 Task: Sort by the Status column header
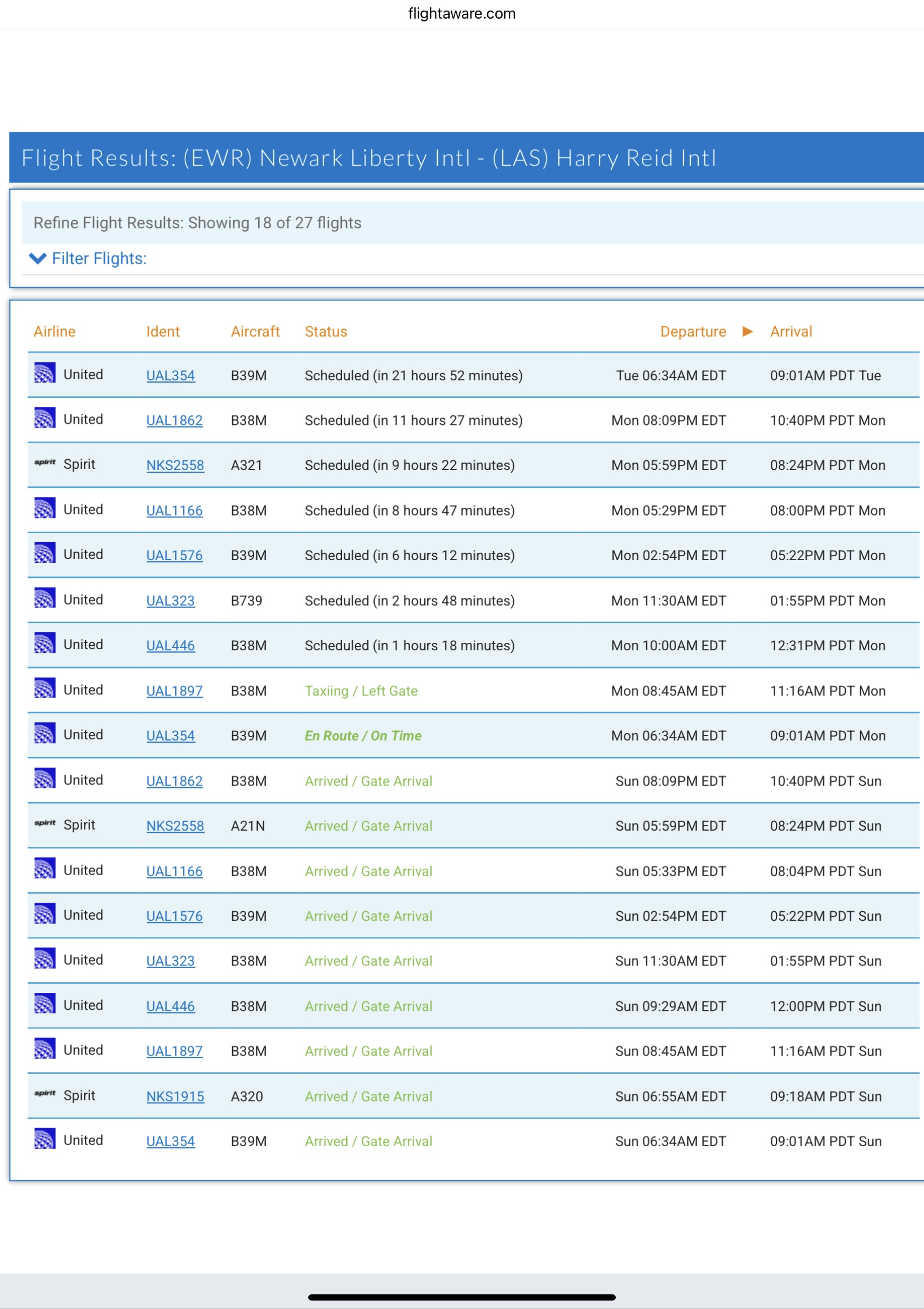pyautogui.click(x=326, y=332)
